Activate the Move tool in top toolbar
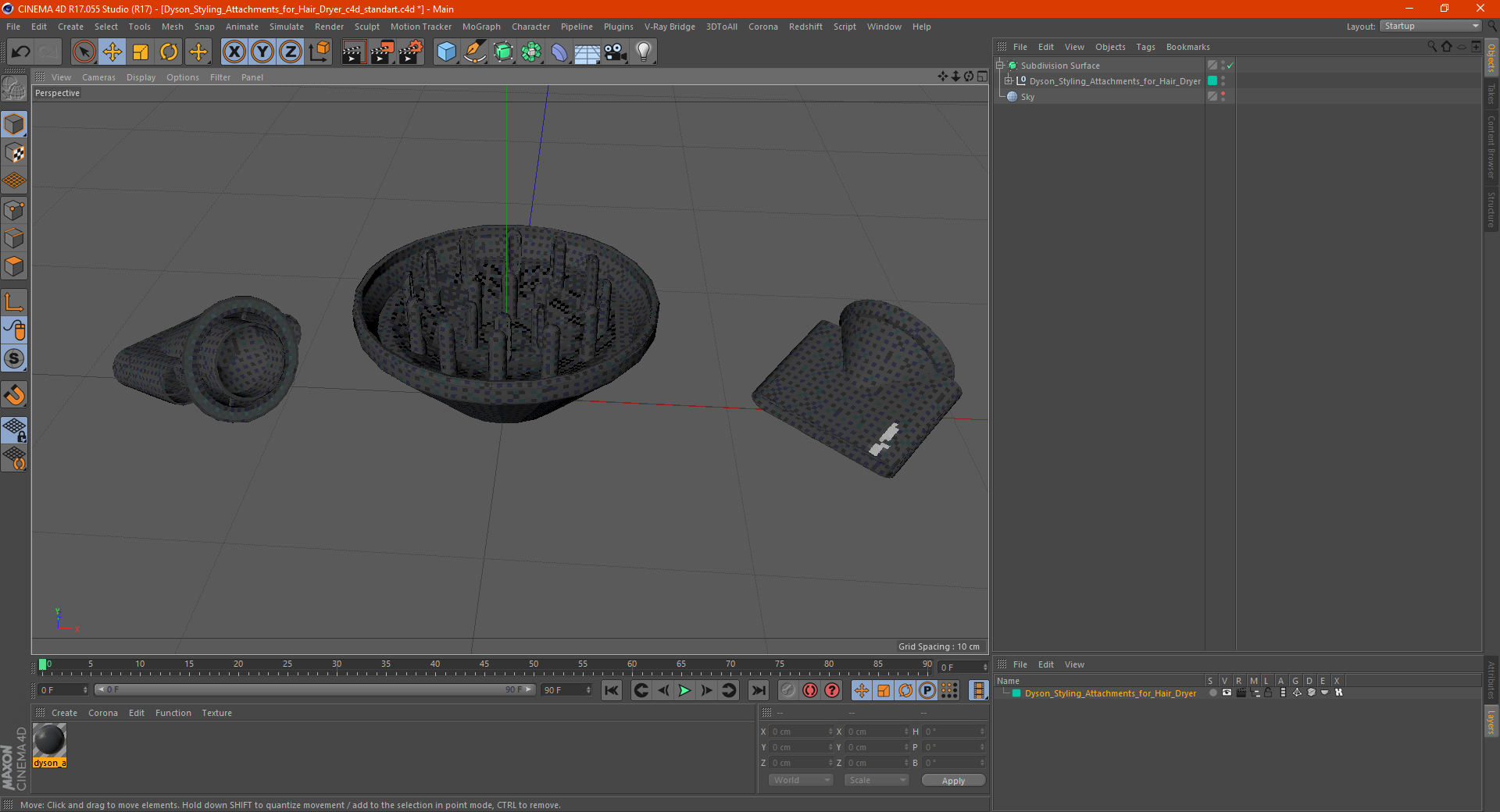Image resolution: width=1500 pixels, height=812 pixels. click(112, 52)
